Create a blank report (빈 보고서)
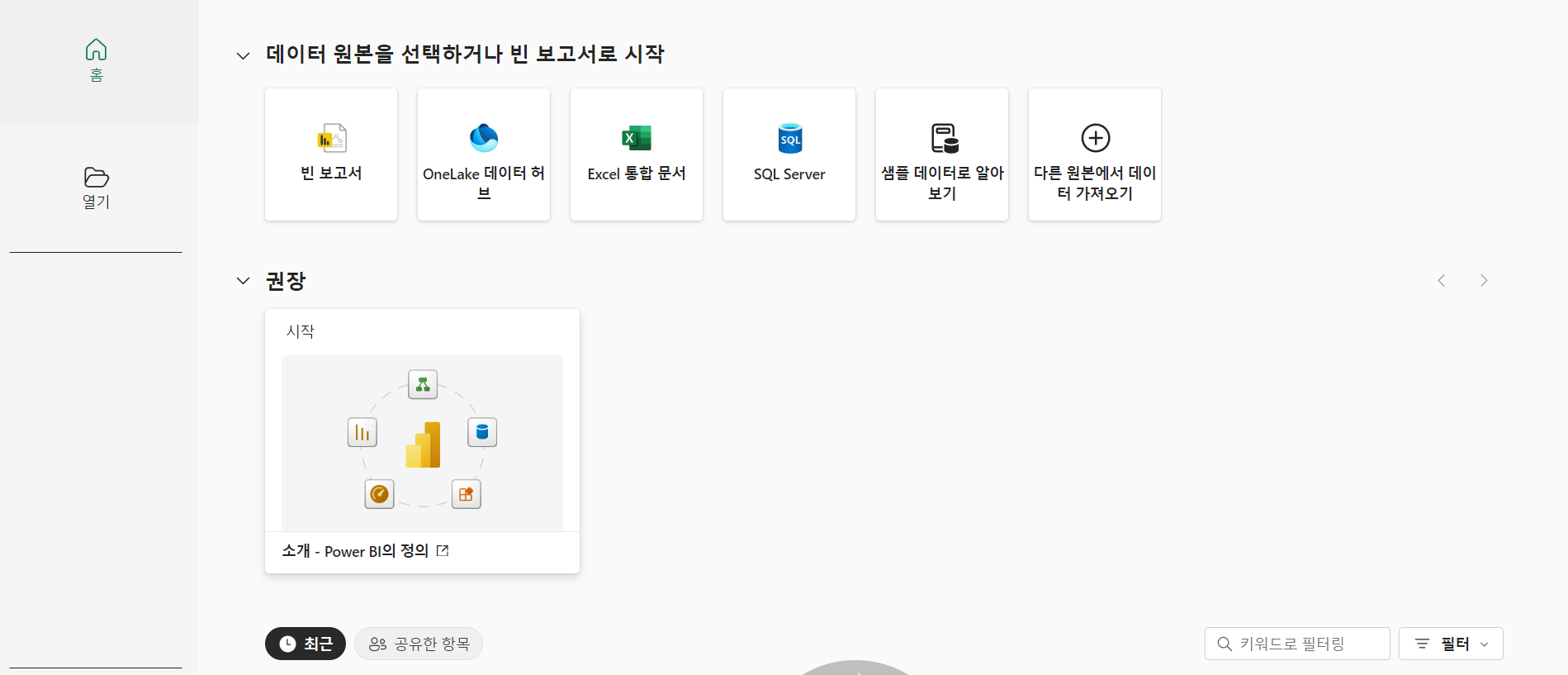This screenshot has width=1568, height=675. 331,154
